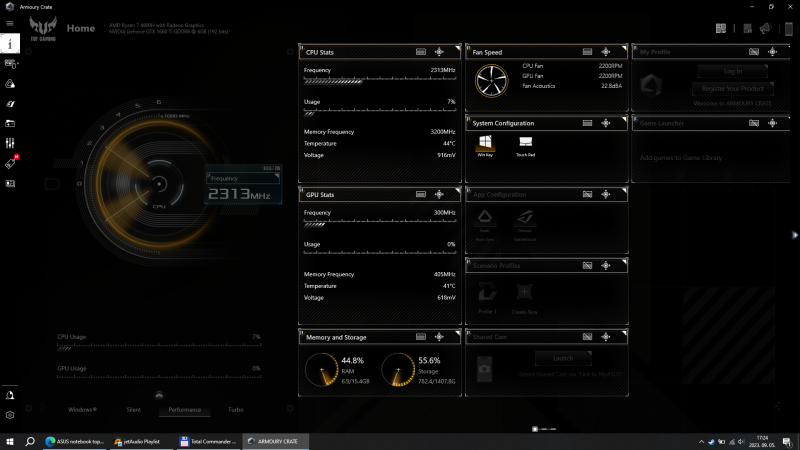Toggle visibility of My Profile widget
The height and width of the screenshot is (450, 800).
click(x=754, y=52)
